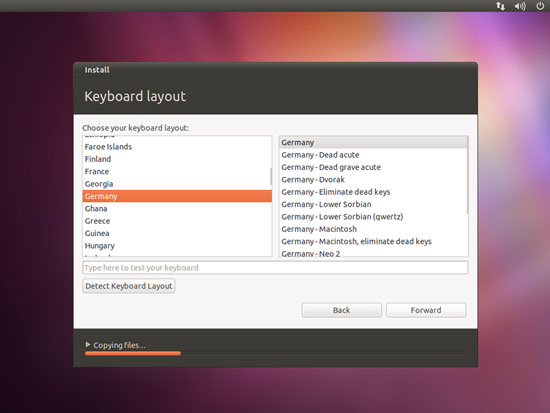This screenshot has width=550, height=413.
Task: Click Detect Keyboard Layout button
Action: click(129, 286)
